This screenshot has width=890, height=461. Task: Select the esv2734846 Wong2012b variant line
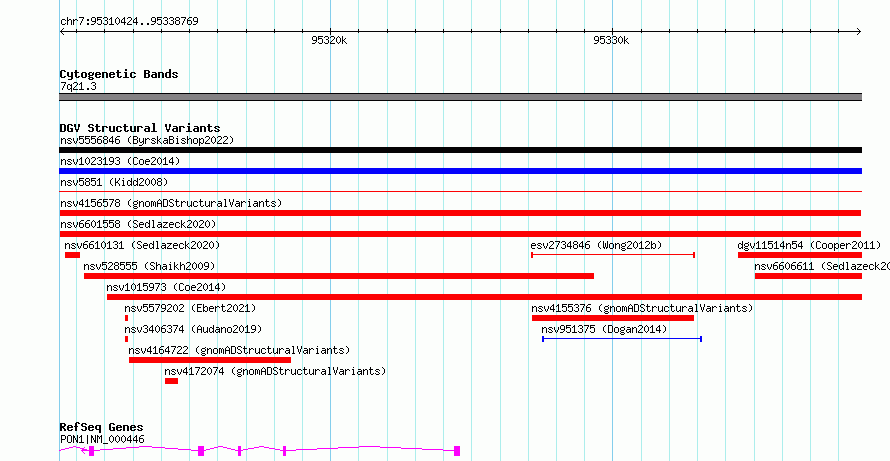[x=613, y=255]
